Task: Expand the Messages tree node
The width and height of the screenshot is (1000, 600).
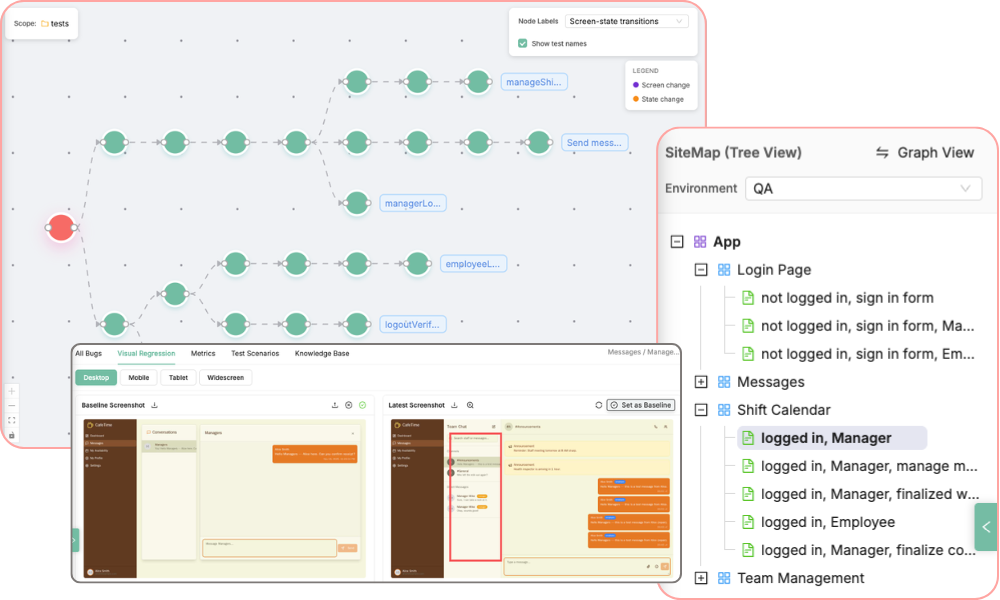Action: 701,382
